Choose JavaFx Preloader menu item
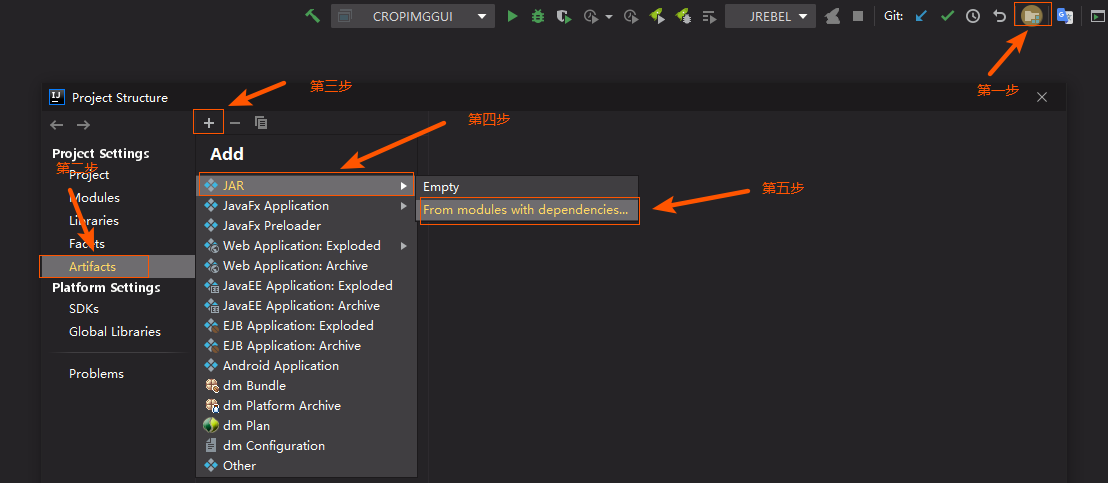1108x483 pixels. pos(306,226)
